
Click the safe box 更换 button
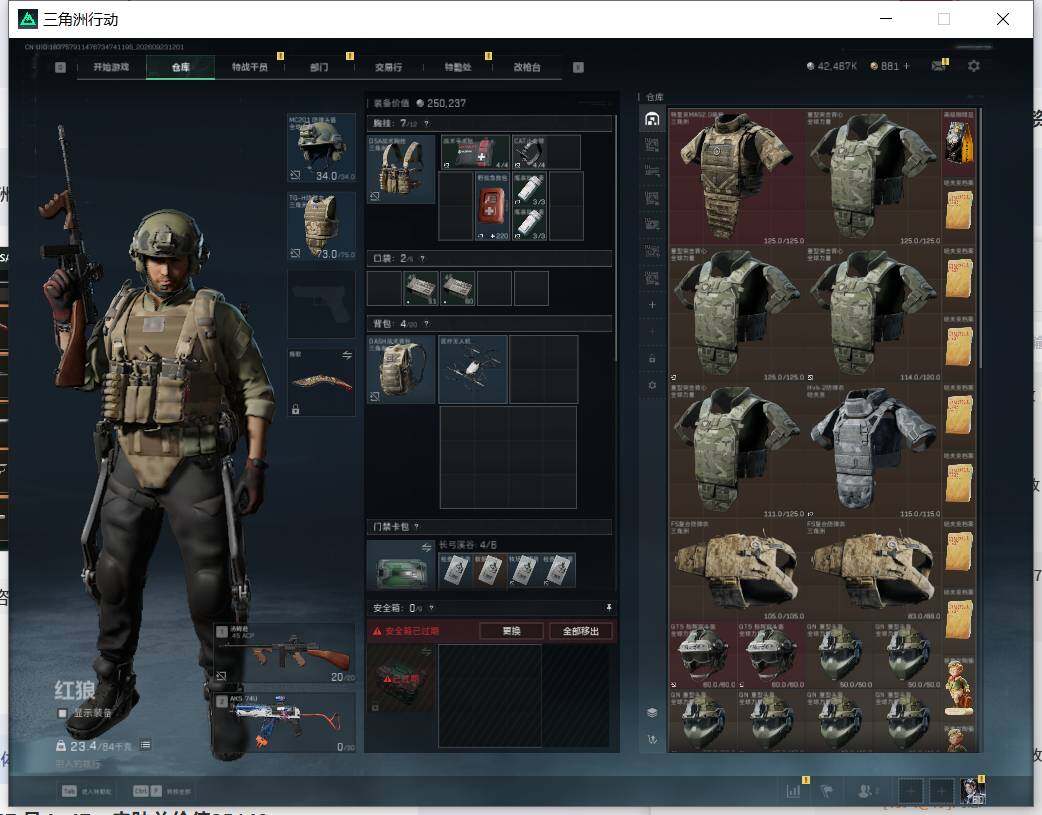tap(512, 631)
